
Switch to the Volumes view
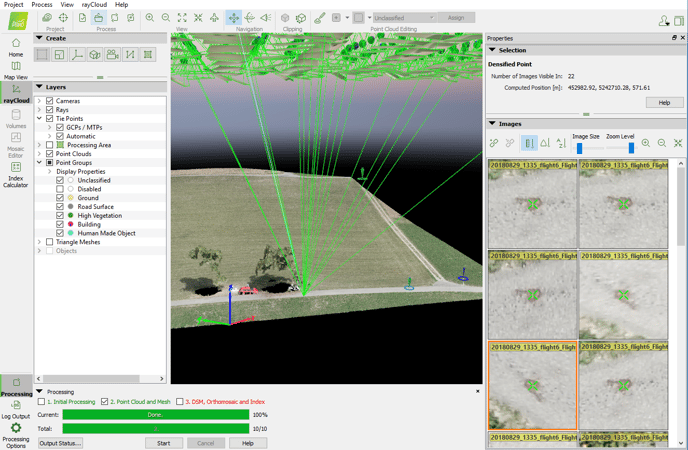click(16, 116)
